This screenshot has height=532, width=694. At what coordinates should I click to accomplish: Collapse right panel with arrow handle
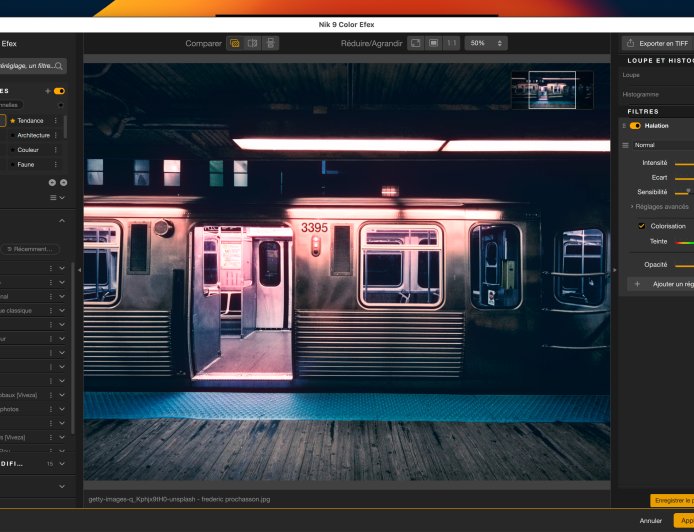[x=614, y=270]
